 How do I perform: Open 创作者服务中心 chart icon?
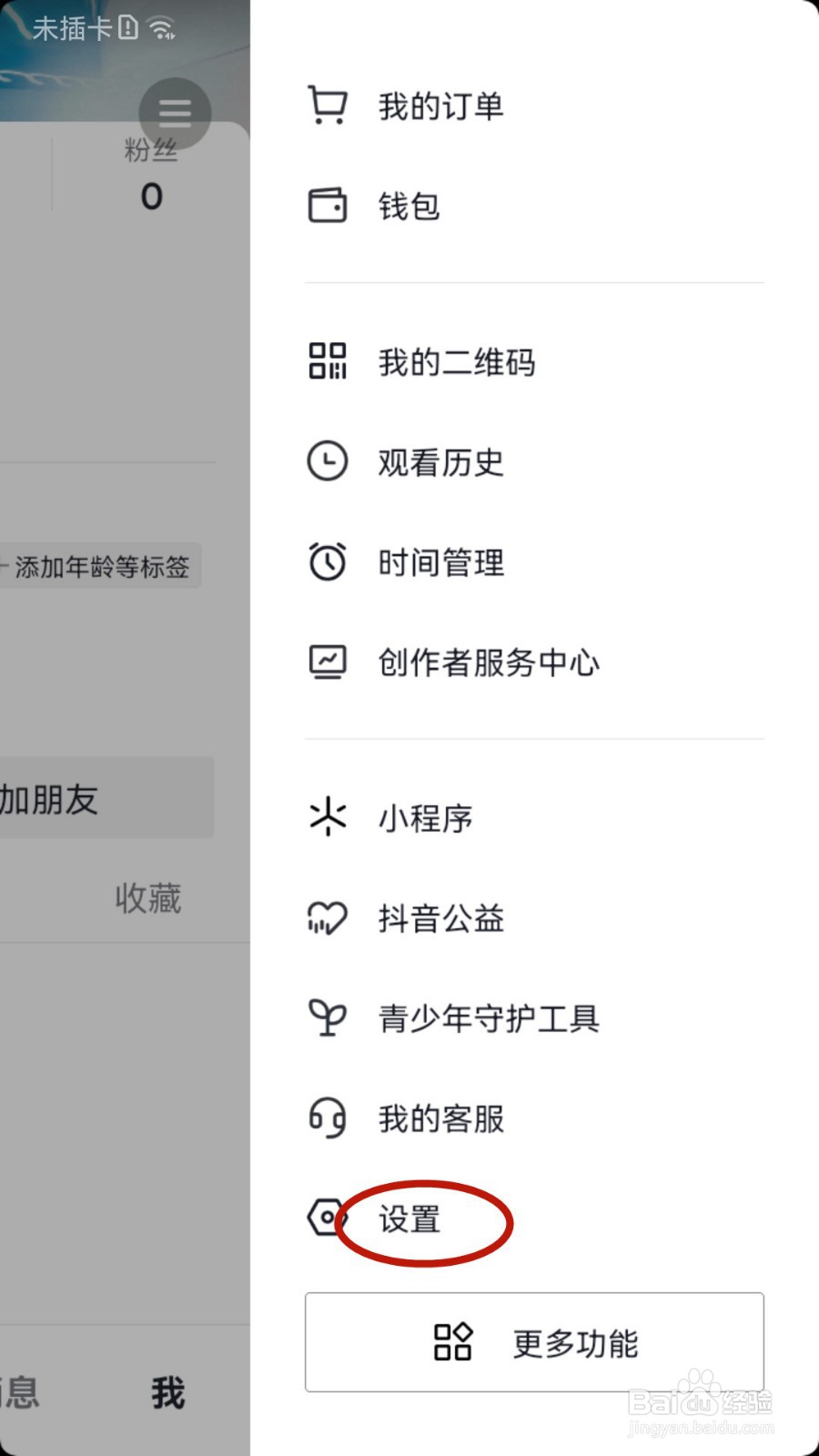(x=327, y=662)
